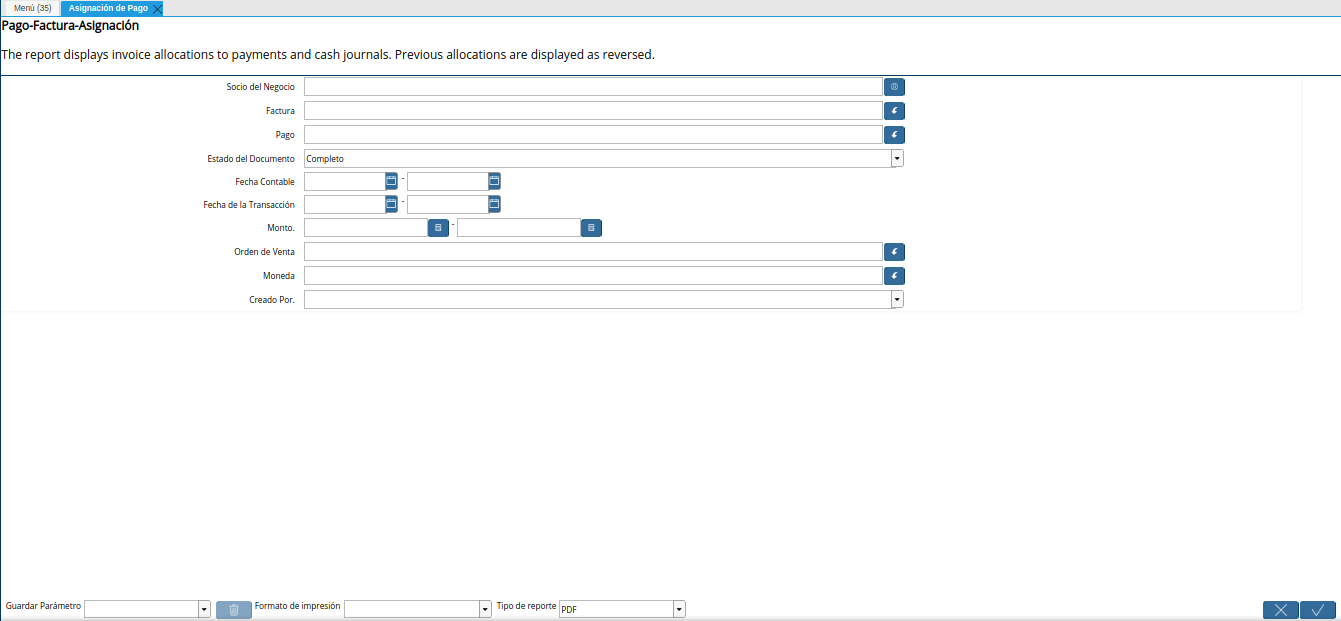This screenshot has width=1341, height=621.
Task: Expand the Tipo de reporte dropdown
Action: coord(679,609)
